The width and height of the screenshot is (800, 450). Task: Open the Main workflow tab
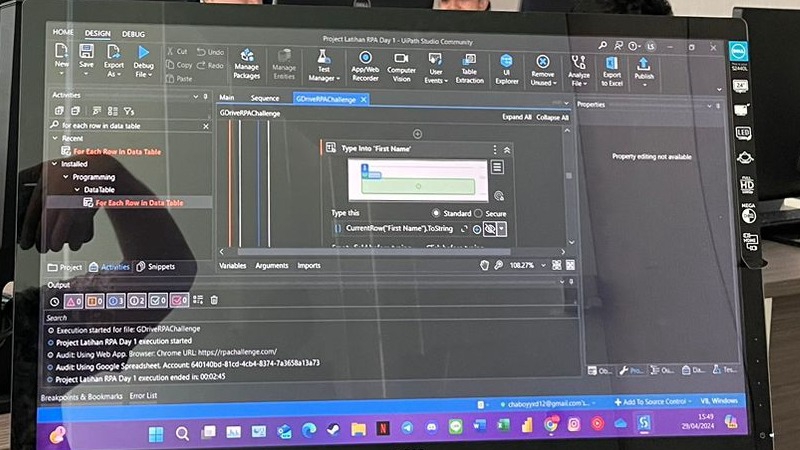(x=227, y=97)
